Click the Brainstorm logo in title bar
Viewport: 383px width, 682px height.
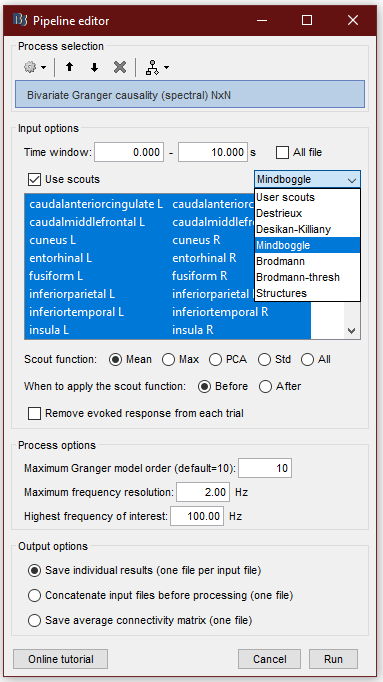[20, 20]
